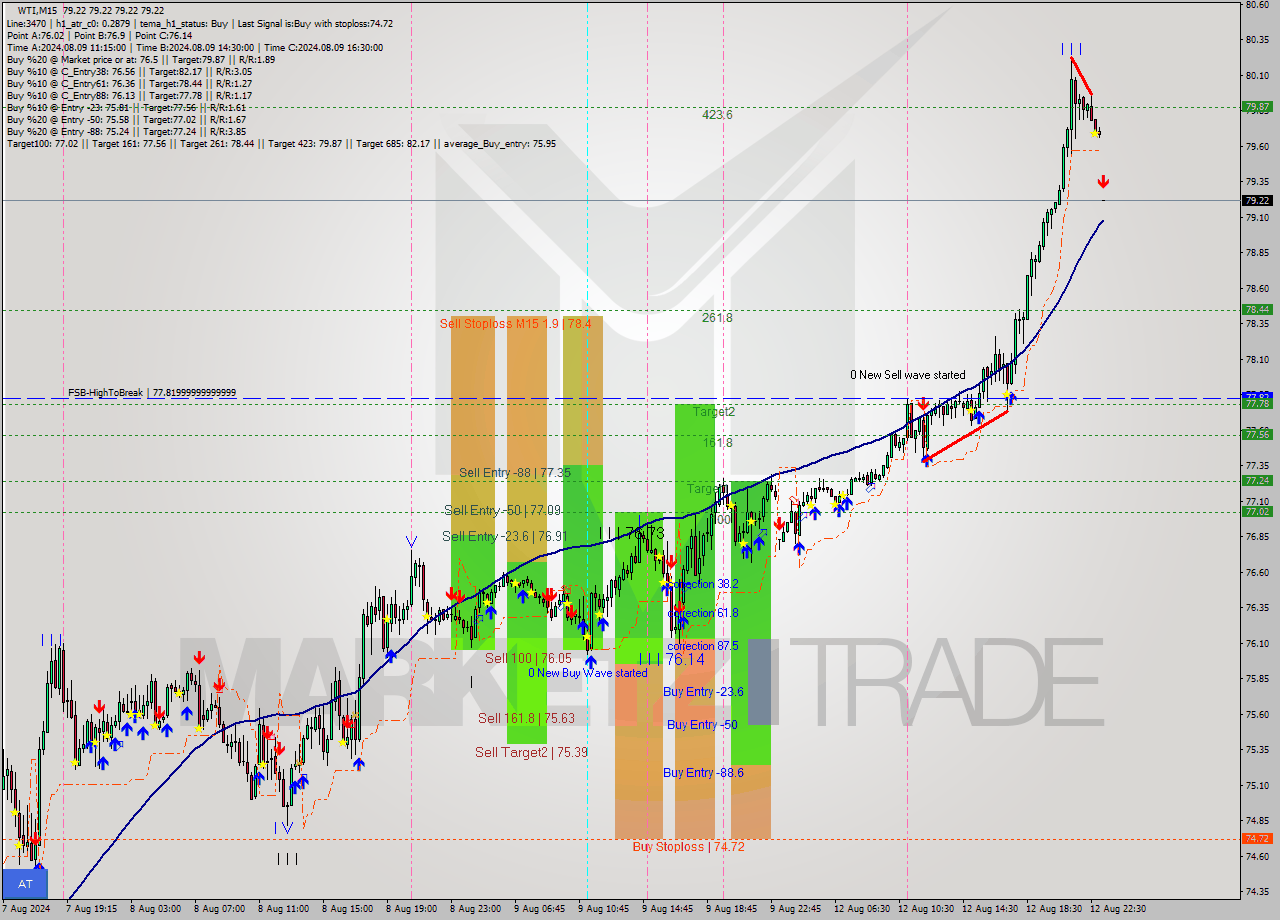The image size is (1280, 920).
Task: Click the green Target2 label
Action: 714,412
